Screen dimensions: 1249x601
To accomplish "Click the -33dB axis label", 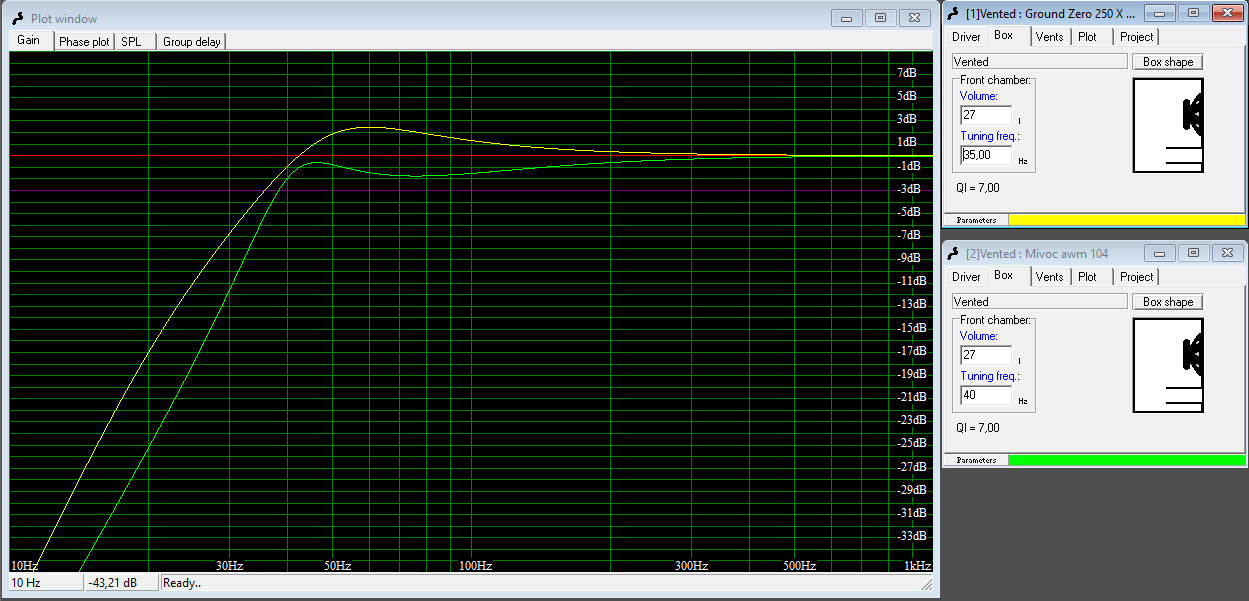I will [911, 536].
